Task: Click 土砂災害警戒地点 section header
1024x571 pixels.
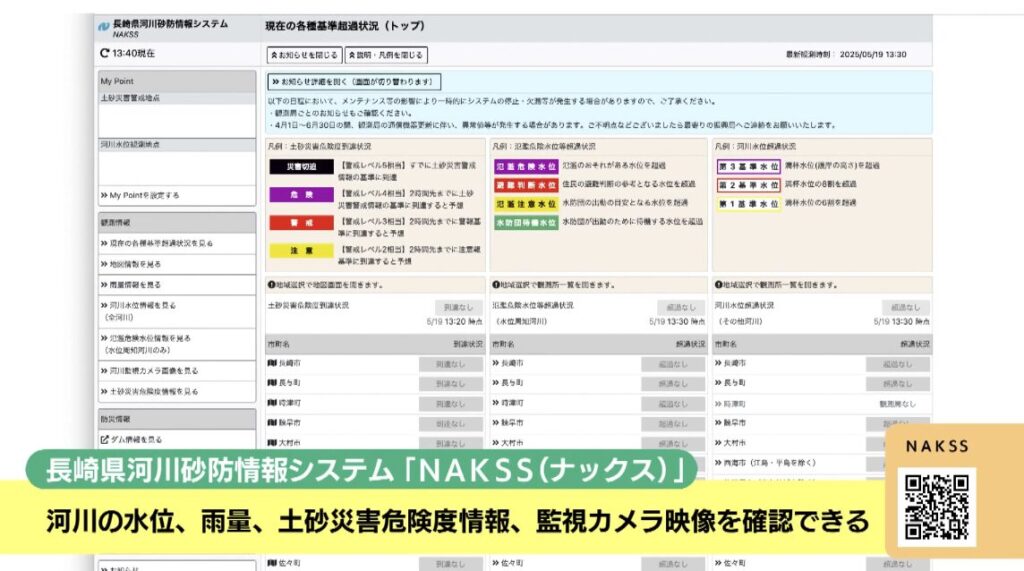Action: [x=177, y=98]
